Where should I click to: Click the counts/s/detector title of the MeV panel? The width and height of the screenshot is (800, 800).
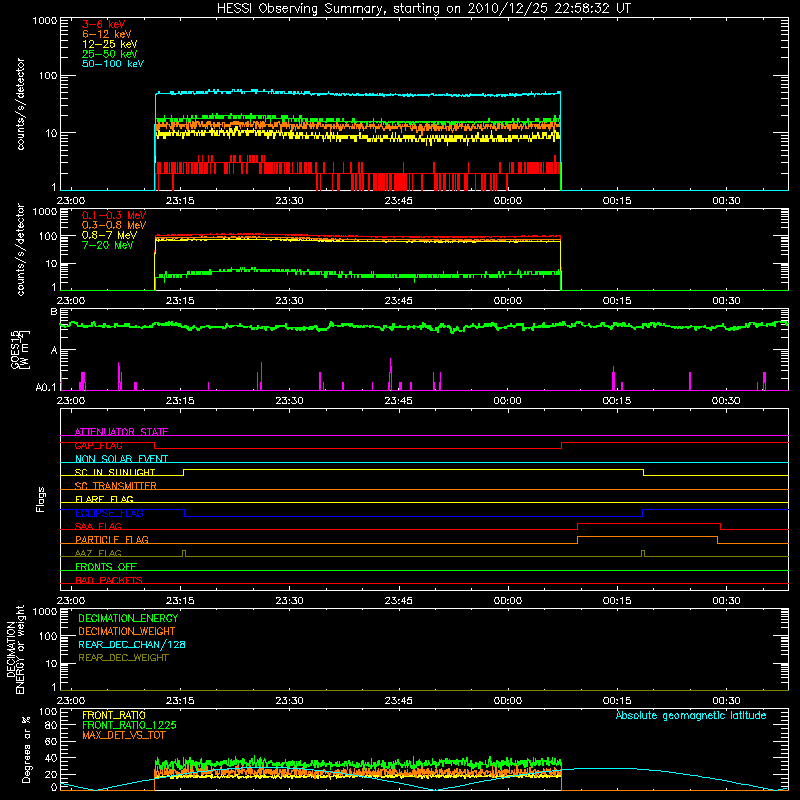(20, 249)
